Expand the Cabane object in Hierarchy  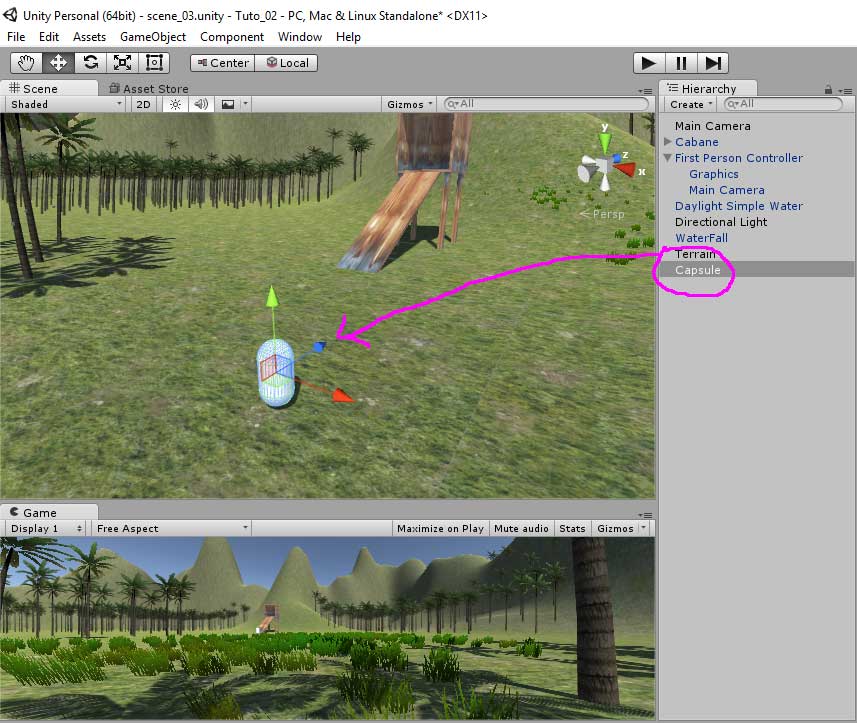click(x=667, y=142)
